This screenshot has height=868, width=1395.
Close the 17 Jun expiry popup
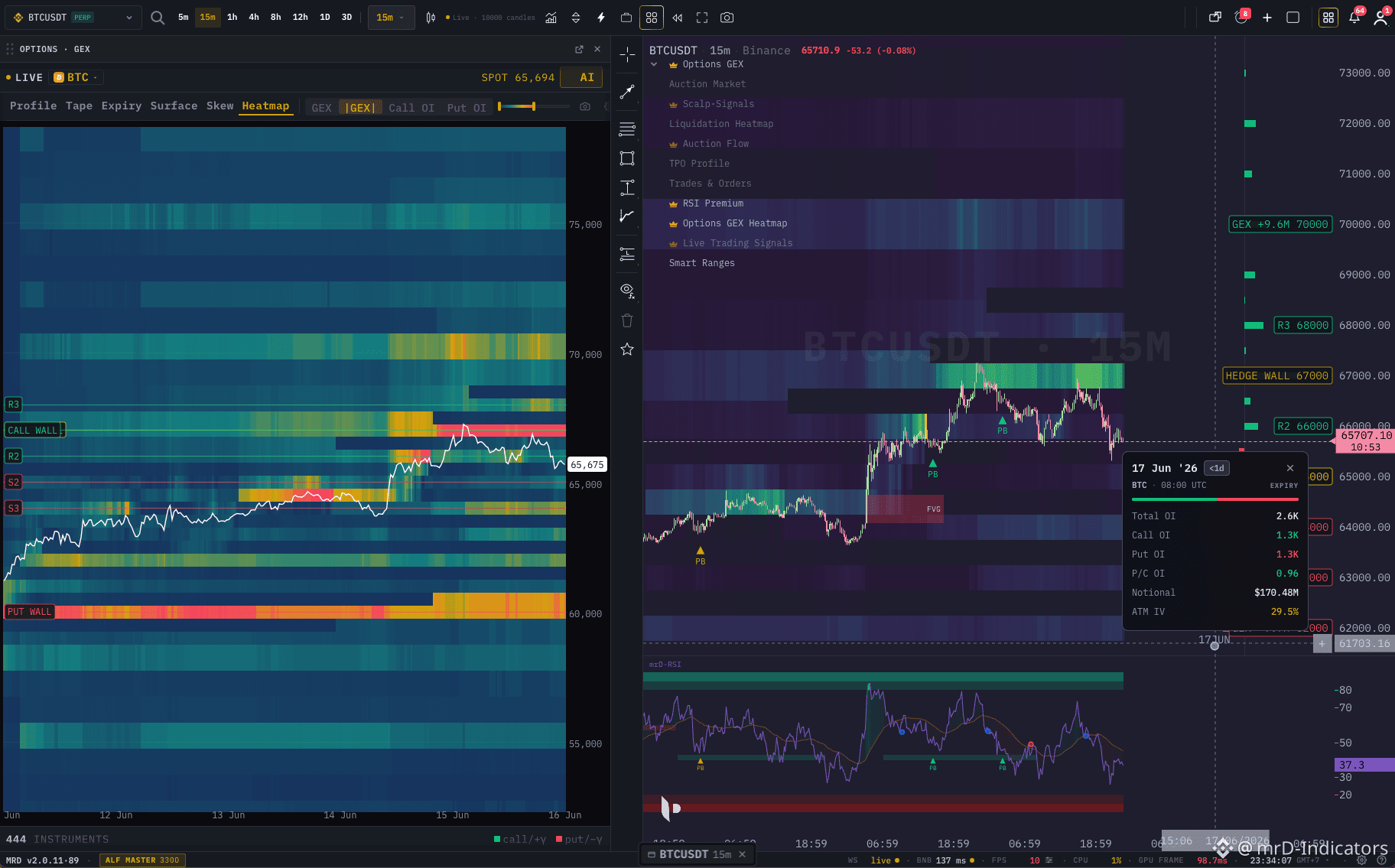(1290, 468)
